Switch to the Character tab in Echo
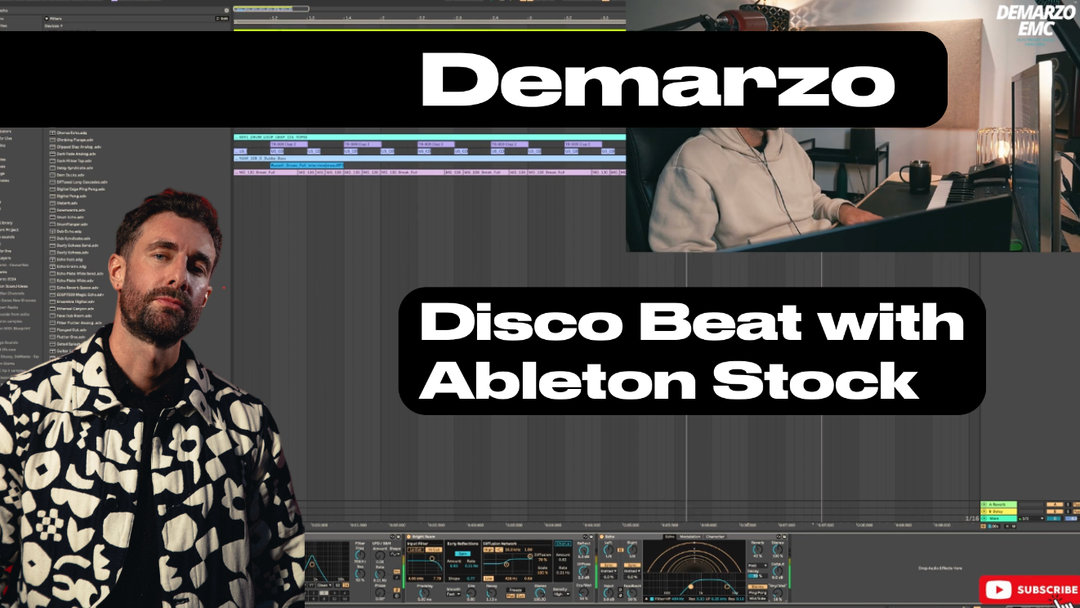Image resolution: width=1080 pixels, height=608 pixels. [x=715, y=537]
